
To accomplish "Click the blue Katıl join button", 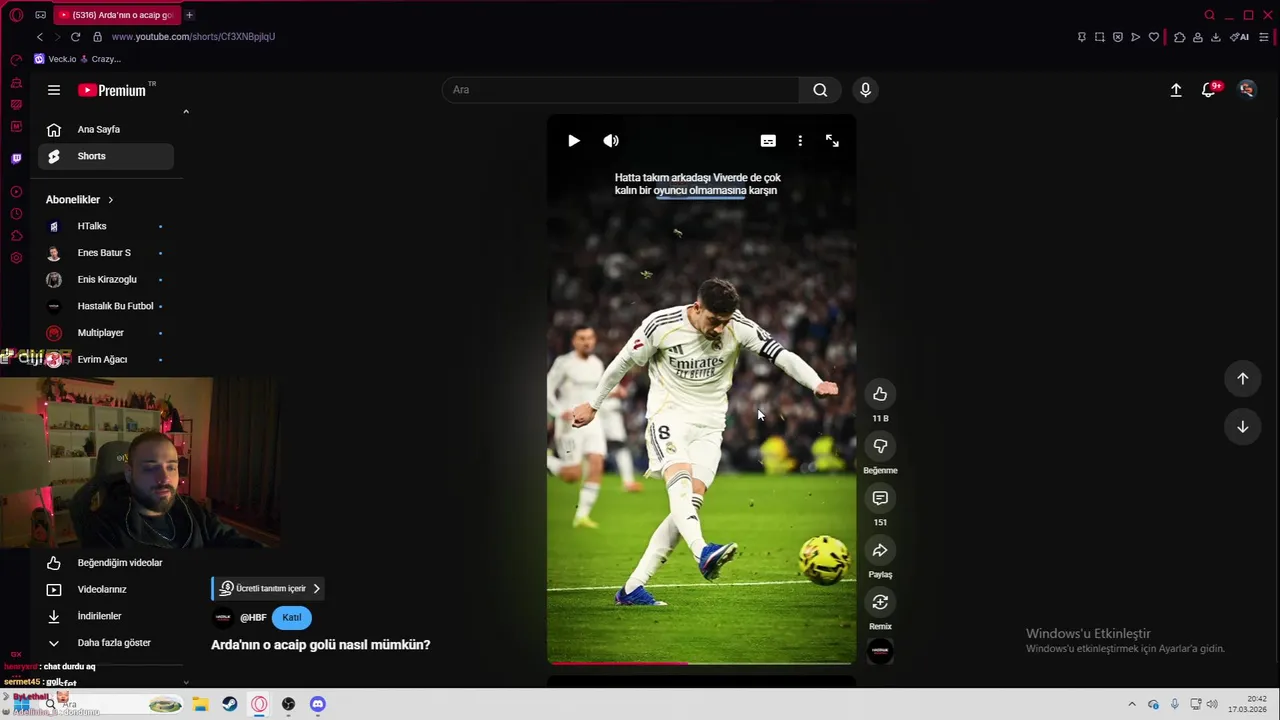I will (292, 618).
